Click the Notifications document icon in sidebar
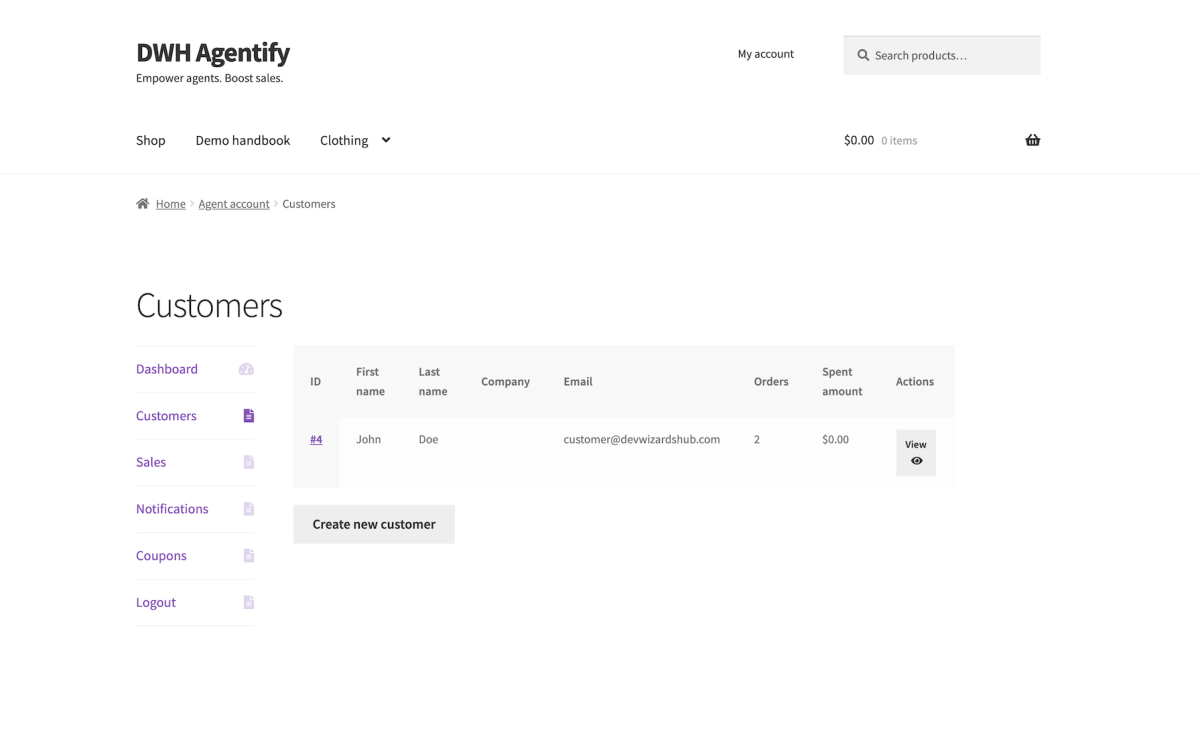The height and width of the screenshot is (737, 1200). 248,509
